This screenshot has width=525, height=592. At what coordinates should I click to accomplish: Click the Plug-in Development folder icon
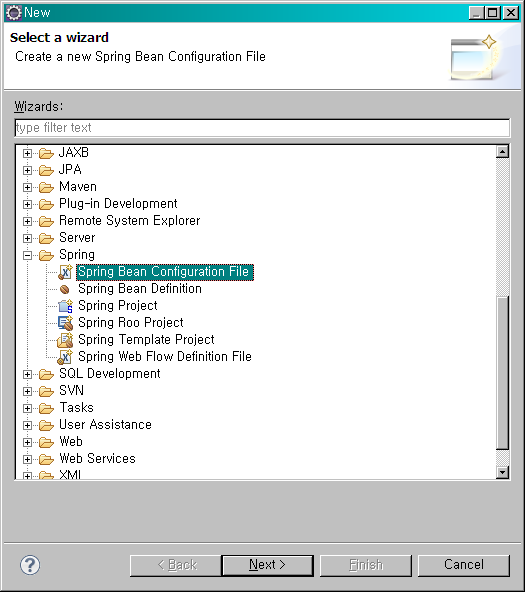point(46,204)
